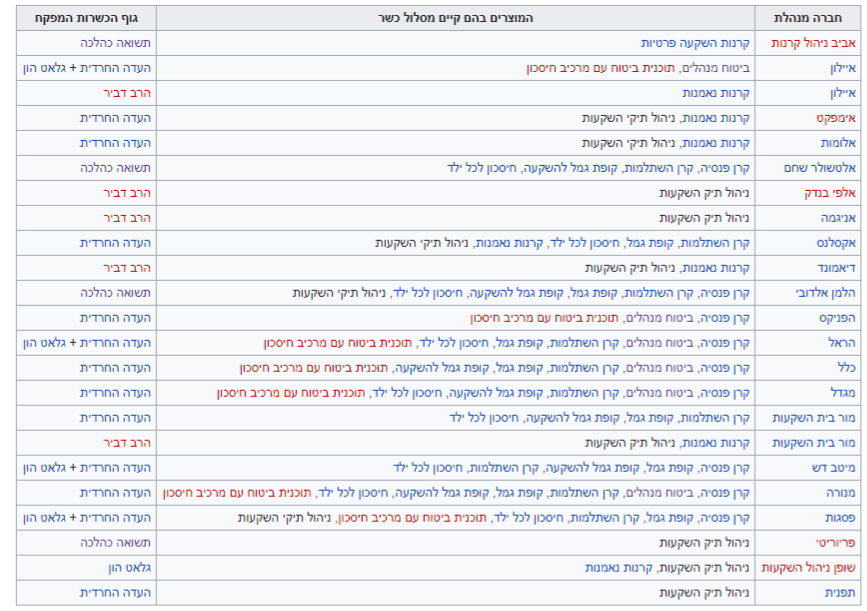The image size is (867, 611).
Task: Open תשואה כהלכה in the הלמן אלדובי row
Action: click(x=115, y=293)
